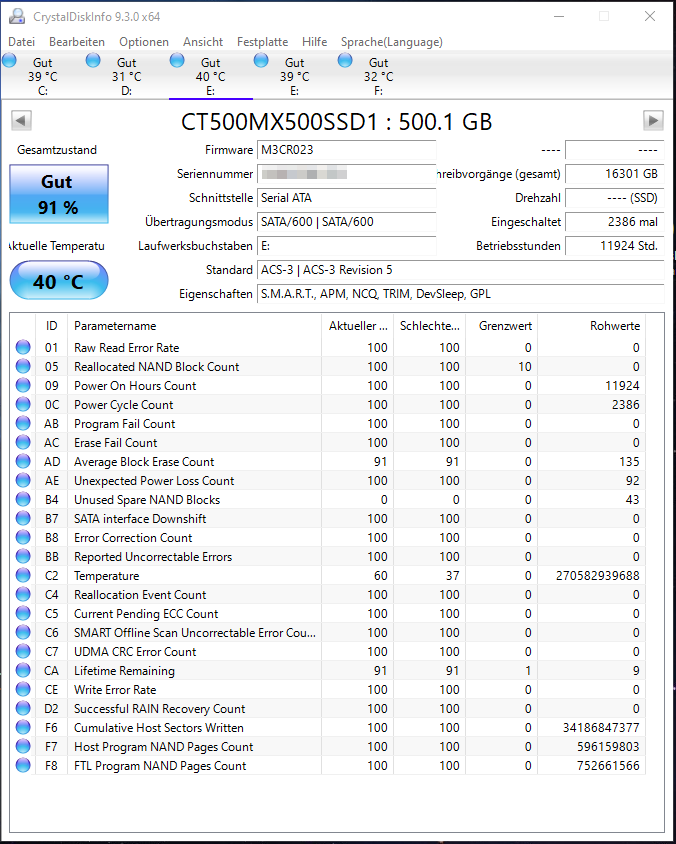The width and height of the screenshot is (676, 844).
Task: Switch to the E: 39 °C drive tab
Action: pyautogui.click(x=294, y=76)
